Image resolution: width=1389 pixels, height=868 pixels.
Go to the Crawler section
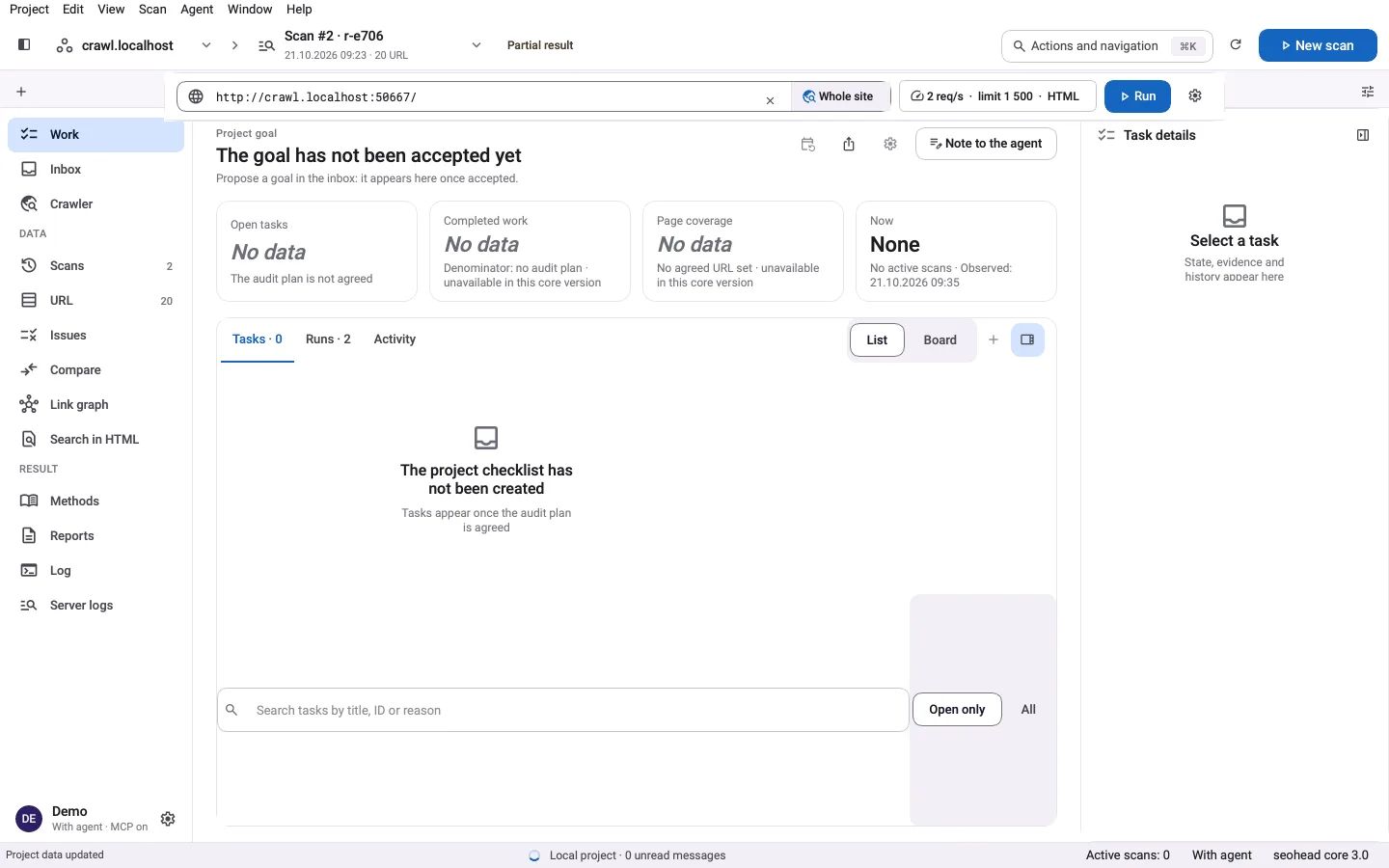[96, 203]
